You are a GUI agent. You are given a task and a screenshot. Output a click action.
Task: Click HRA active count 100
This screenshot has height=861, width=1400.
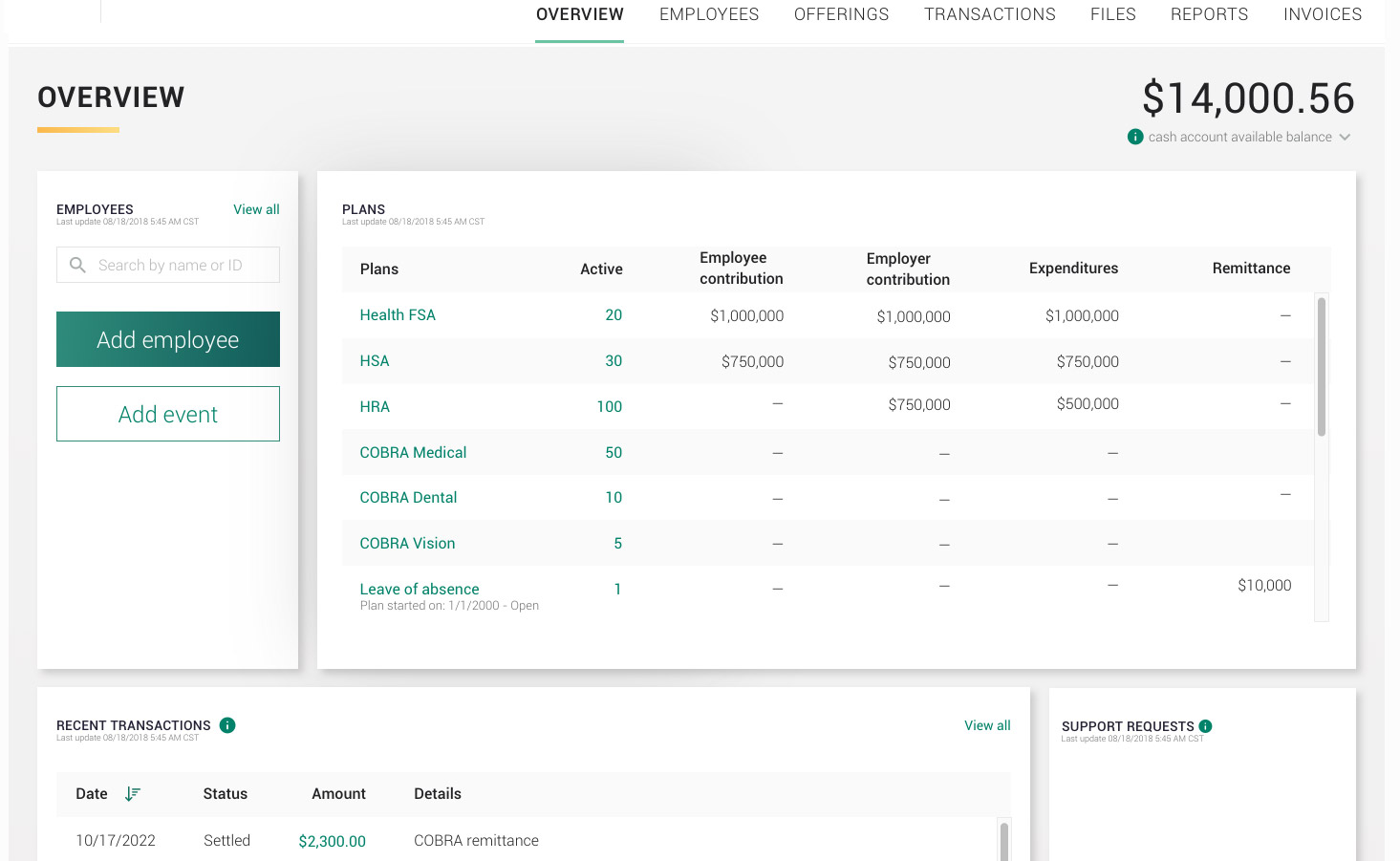610,406
